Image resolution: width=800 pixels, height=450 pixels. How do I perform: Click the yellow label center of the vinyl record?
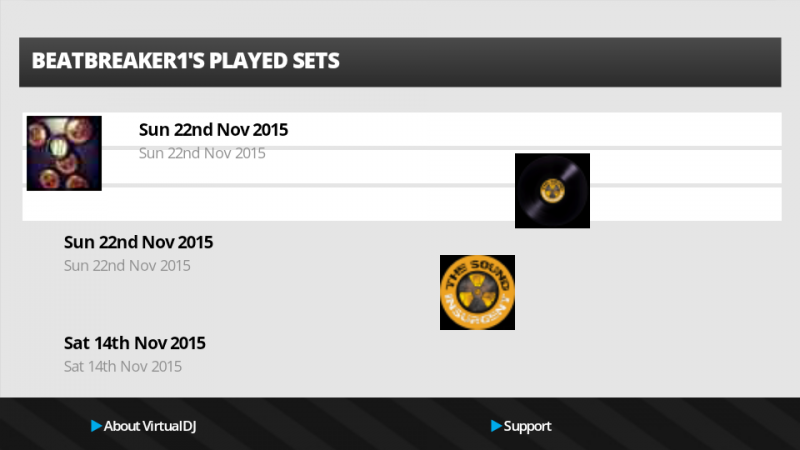pyautogui.click(x=552, y=188)
